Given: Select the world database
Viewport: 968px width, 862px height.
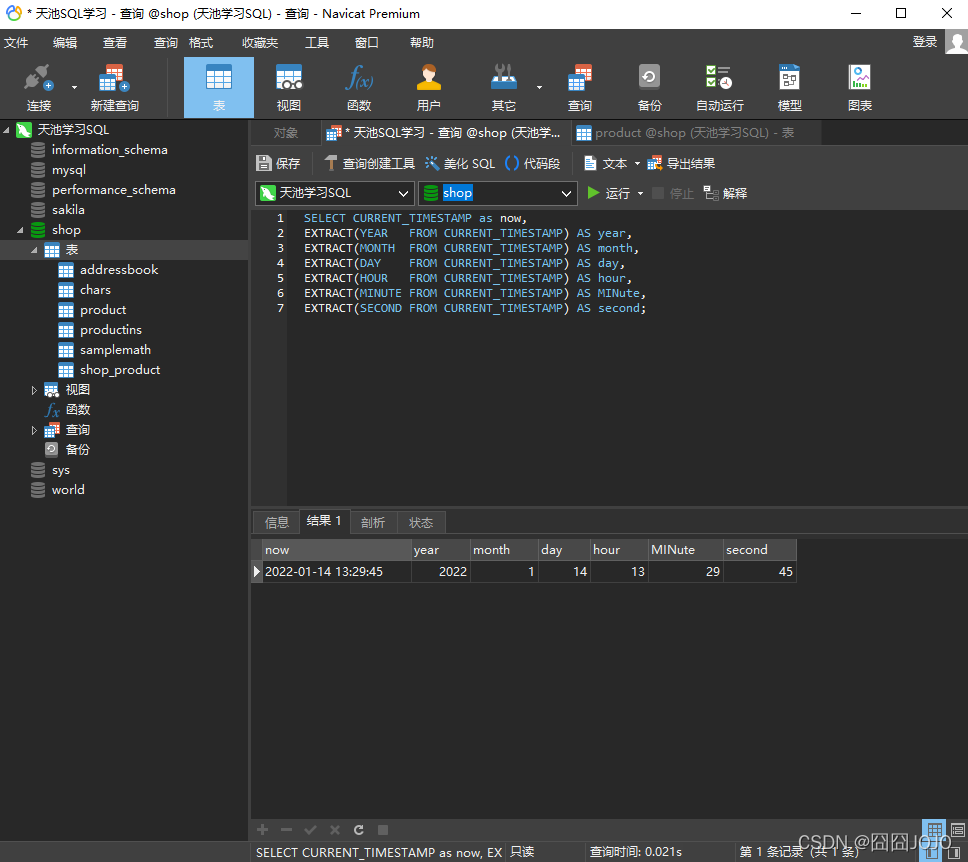Looking at the screenshot, I should [x=68, y=490].
